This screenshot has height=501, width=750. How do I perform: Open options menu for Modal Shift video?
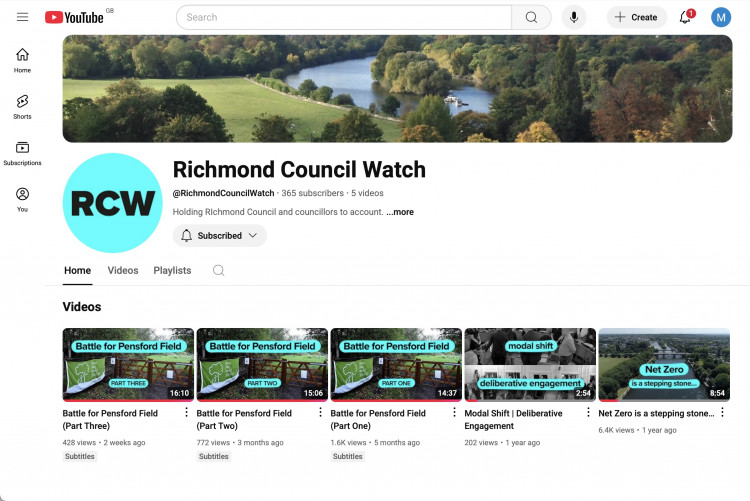pos(588,412)
